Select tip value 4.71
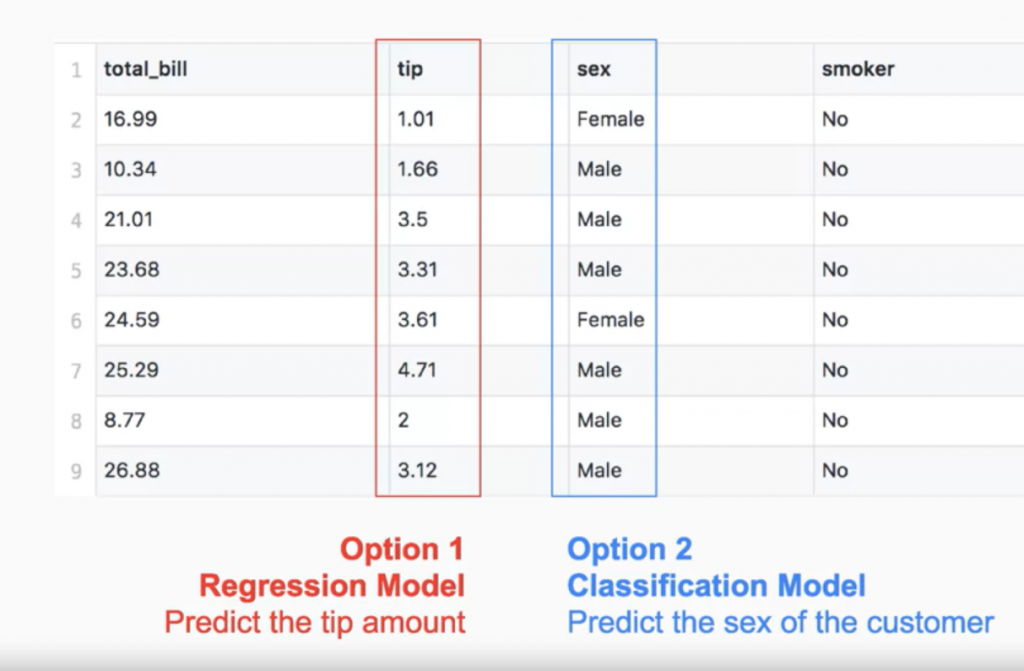Image resolution: width=1024 pixels, height=671 pixels. point(417,370)
